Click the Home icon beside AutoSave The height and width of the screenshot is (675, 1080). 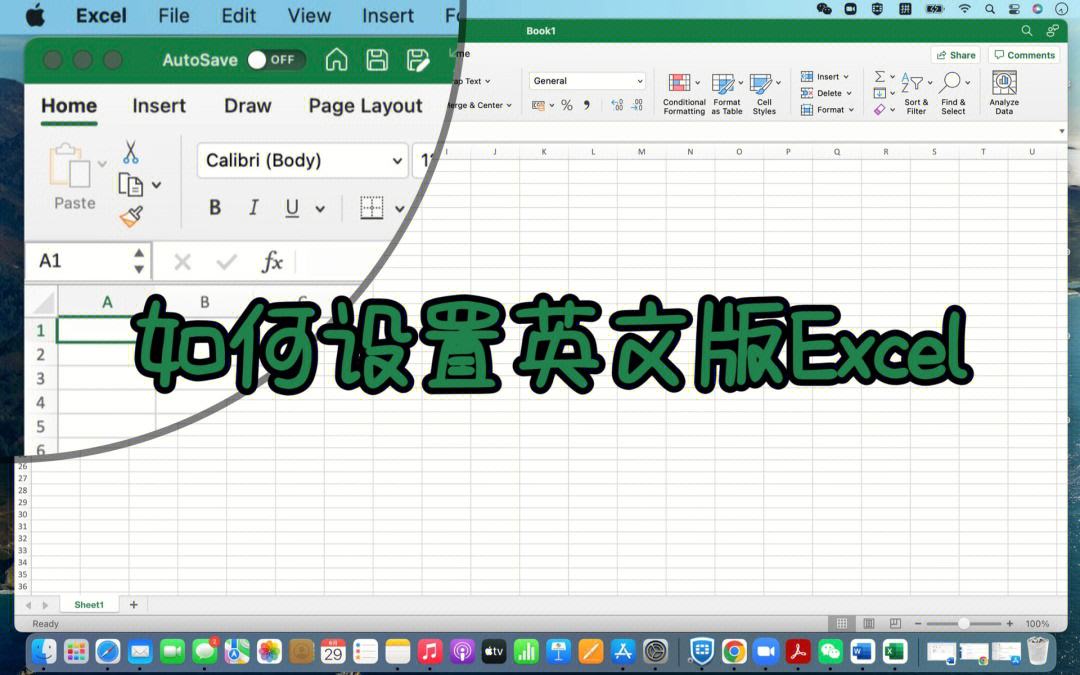point(336,60)
